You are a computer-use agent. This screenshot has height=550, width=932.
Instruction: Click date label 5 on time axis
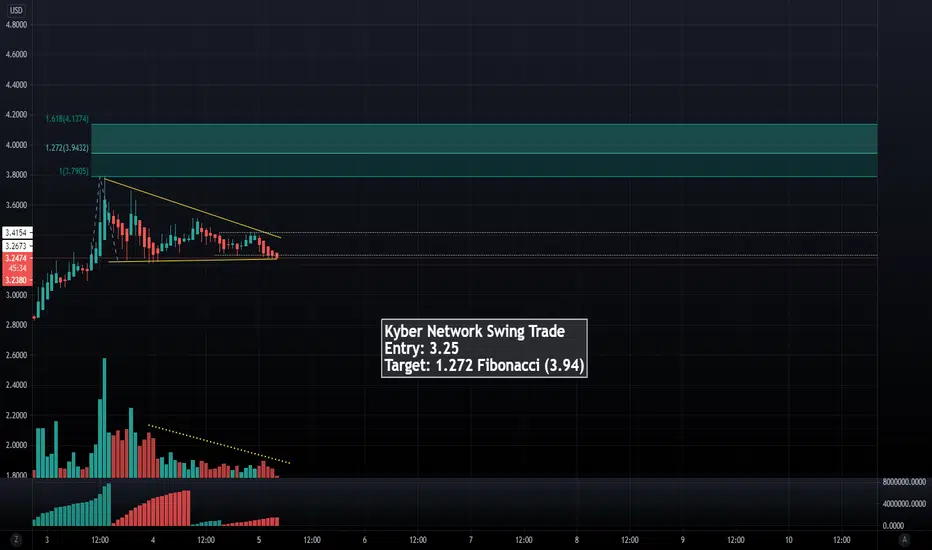(259, 540)
